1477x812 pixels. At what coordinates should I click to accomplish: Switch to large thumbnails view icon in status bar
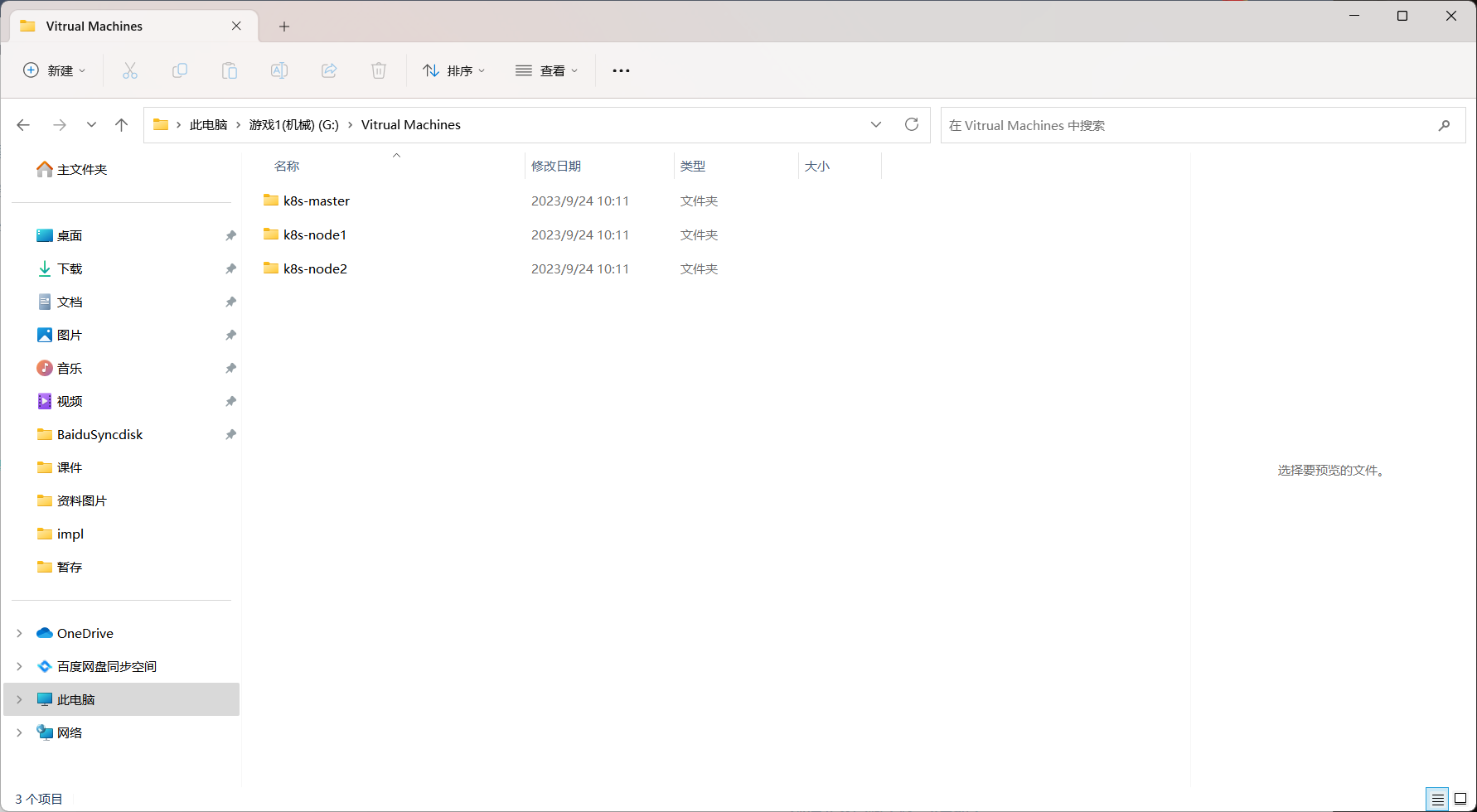coord(1460,799)
